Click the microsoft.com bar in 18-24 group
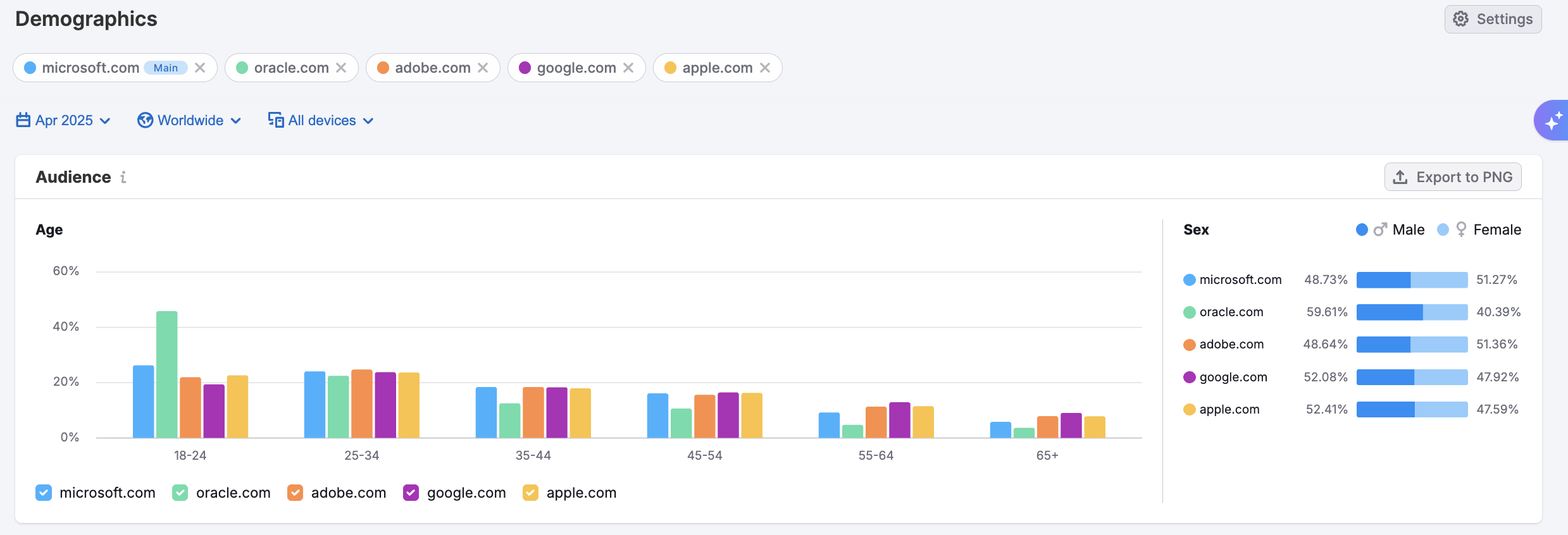Viewport: 1568px width, 535px height. [144, 402]
